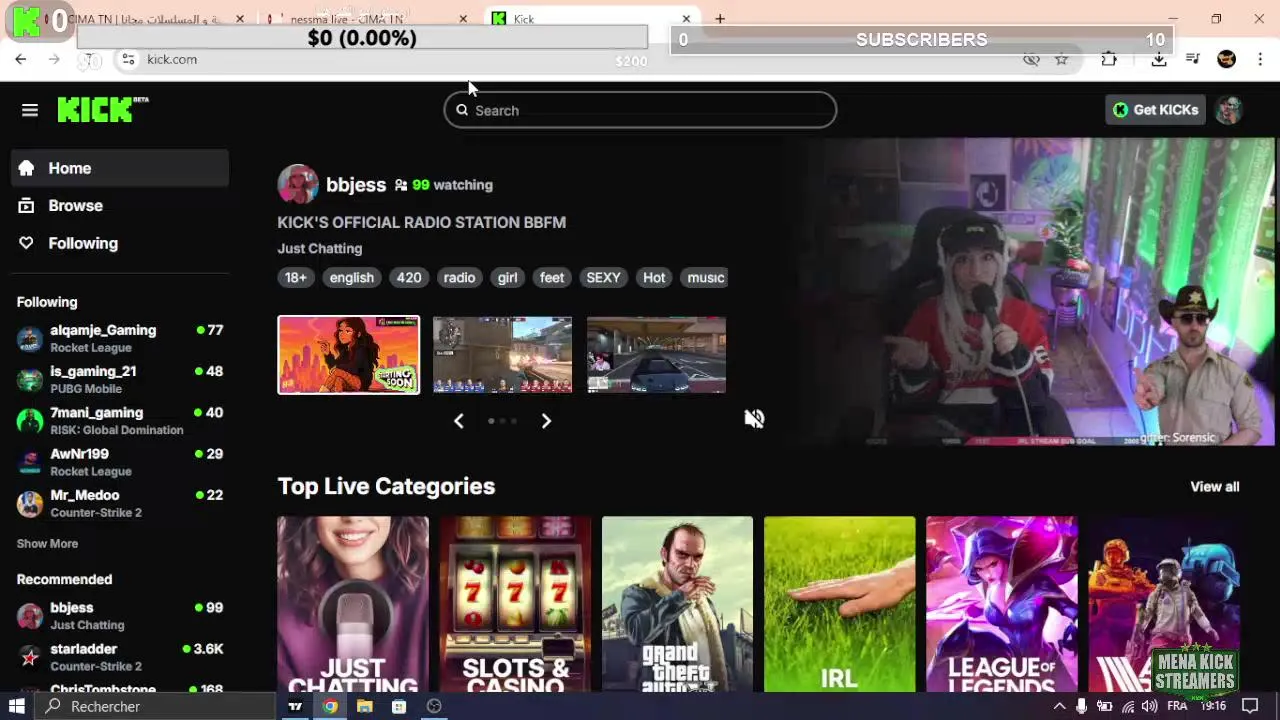Open Chrome profile avatar
Screen dimensions: 1280x720
(1227, 60)
